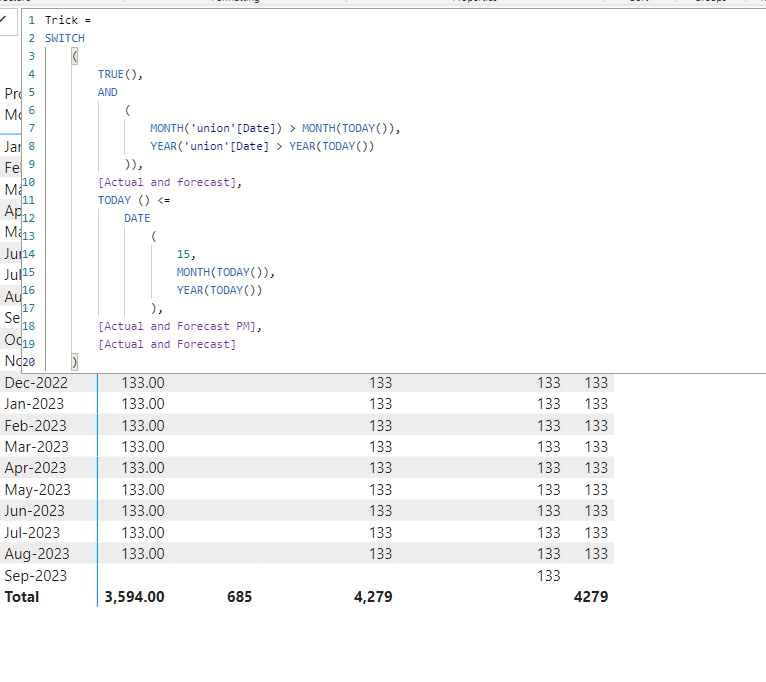This screenshot has height=682, width=766.
Task: Click MONTH('union'[Date]) expression on line 7
Action: coord(216,128)
